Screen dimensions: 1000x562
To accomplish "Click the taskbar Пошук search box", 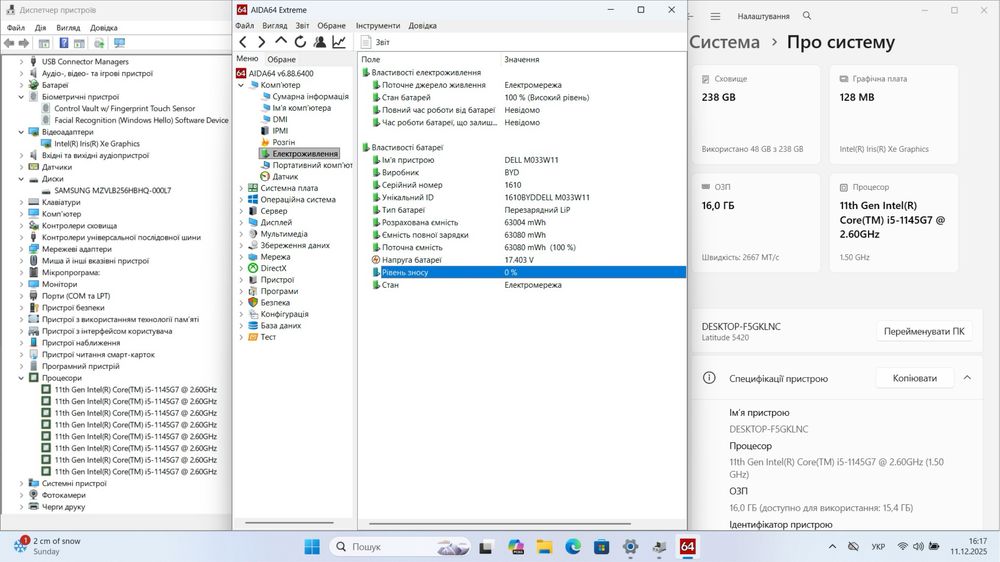I will pos(401,547).
